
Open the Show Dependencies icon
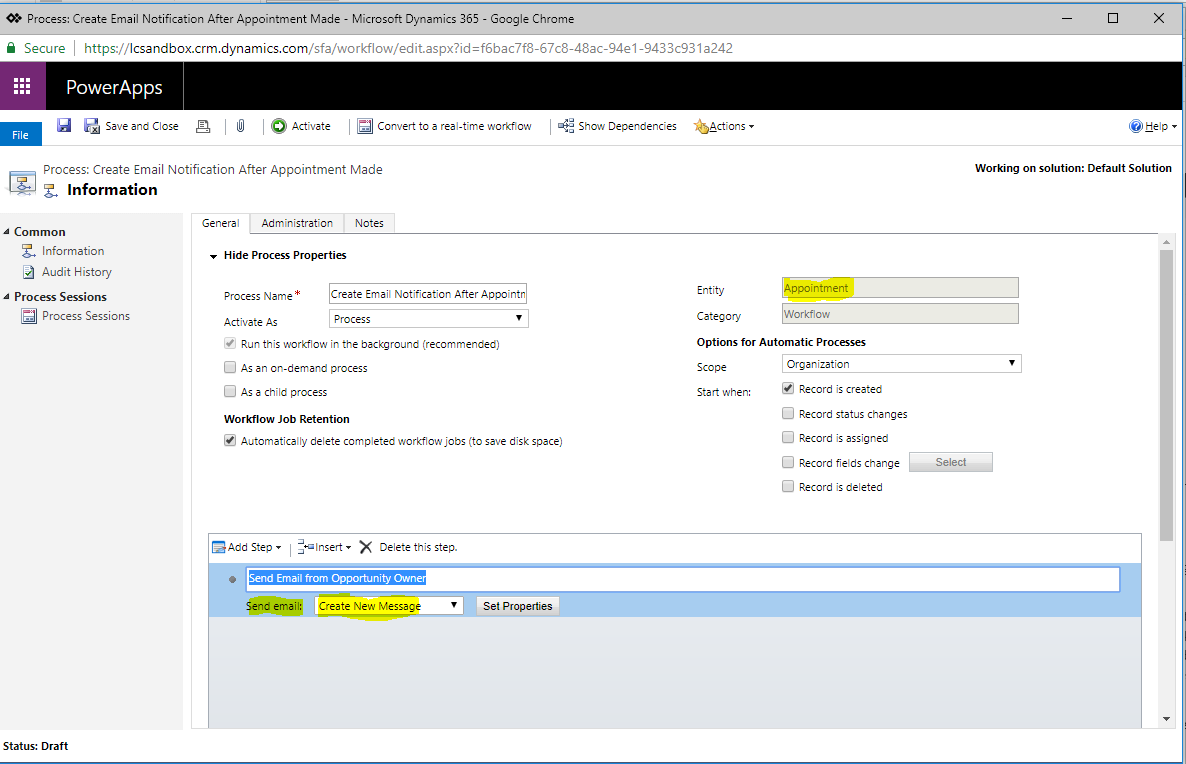566,126
